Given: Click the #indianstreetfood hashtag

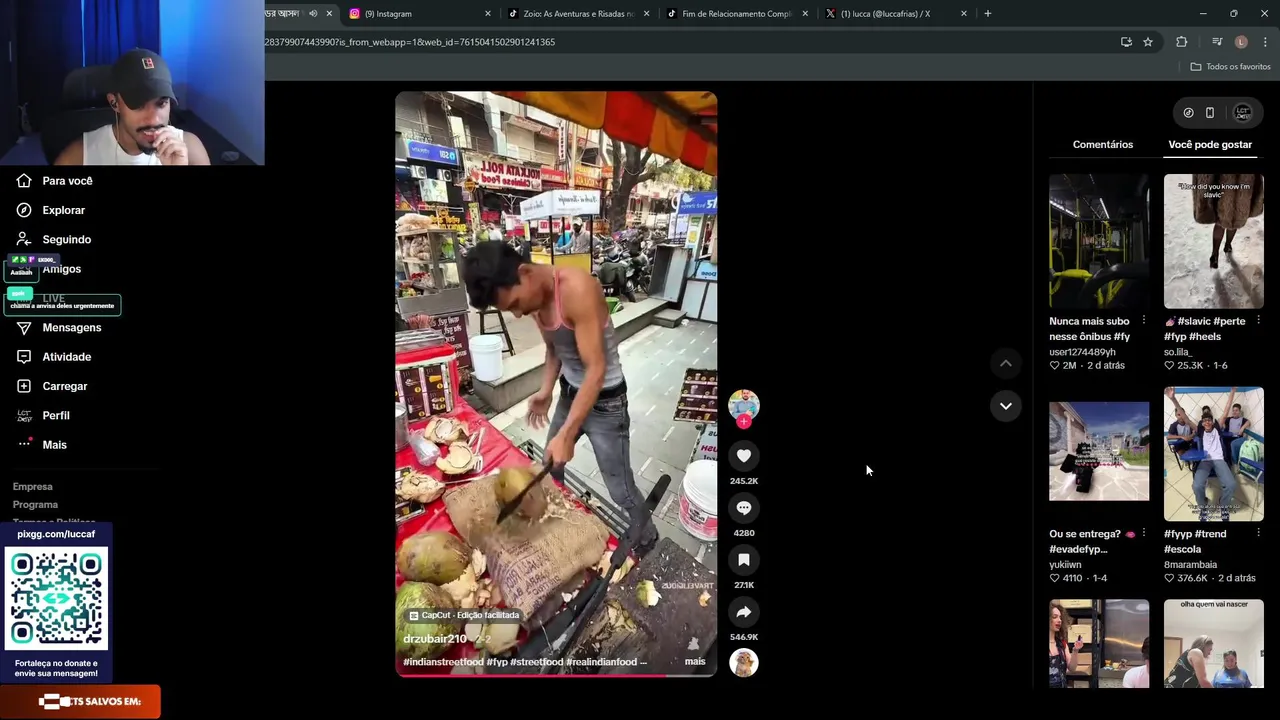Looking at the screenshot, I should (x=443, y=662).
